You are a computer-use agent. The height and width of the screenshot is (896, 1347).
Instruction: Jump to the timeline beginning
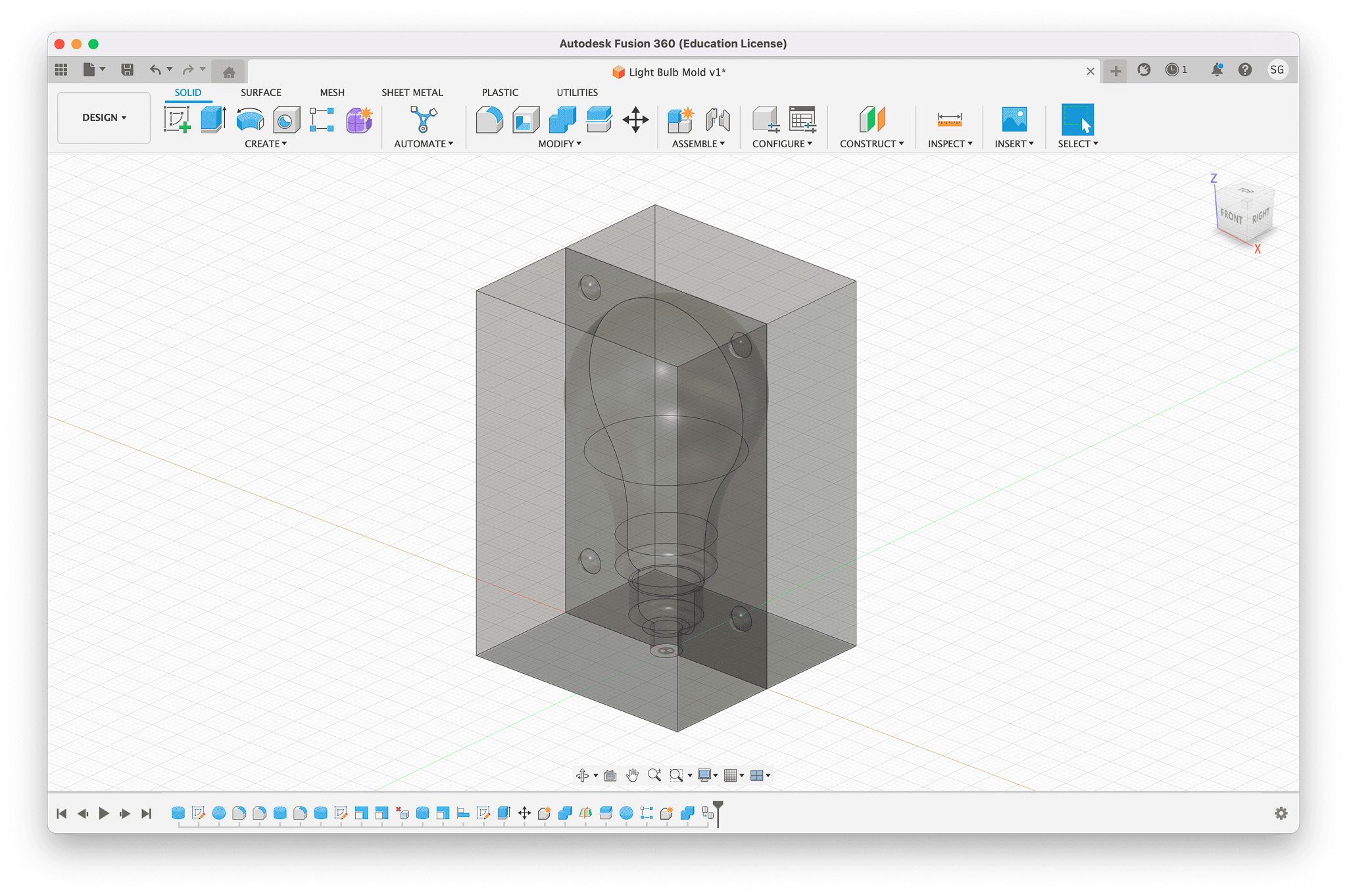tap(62, 814)
